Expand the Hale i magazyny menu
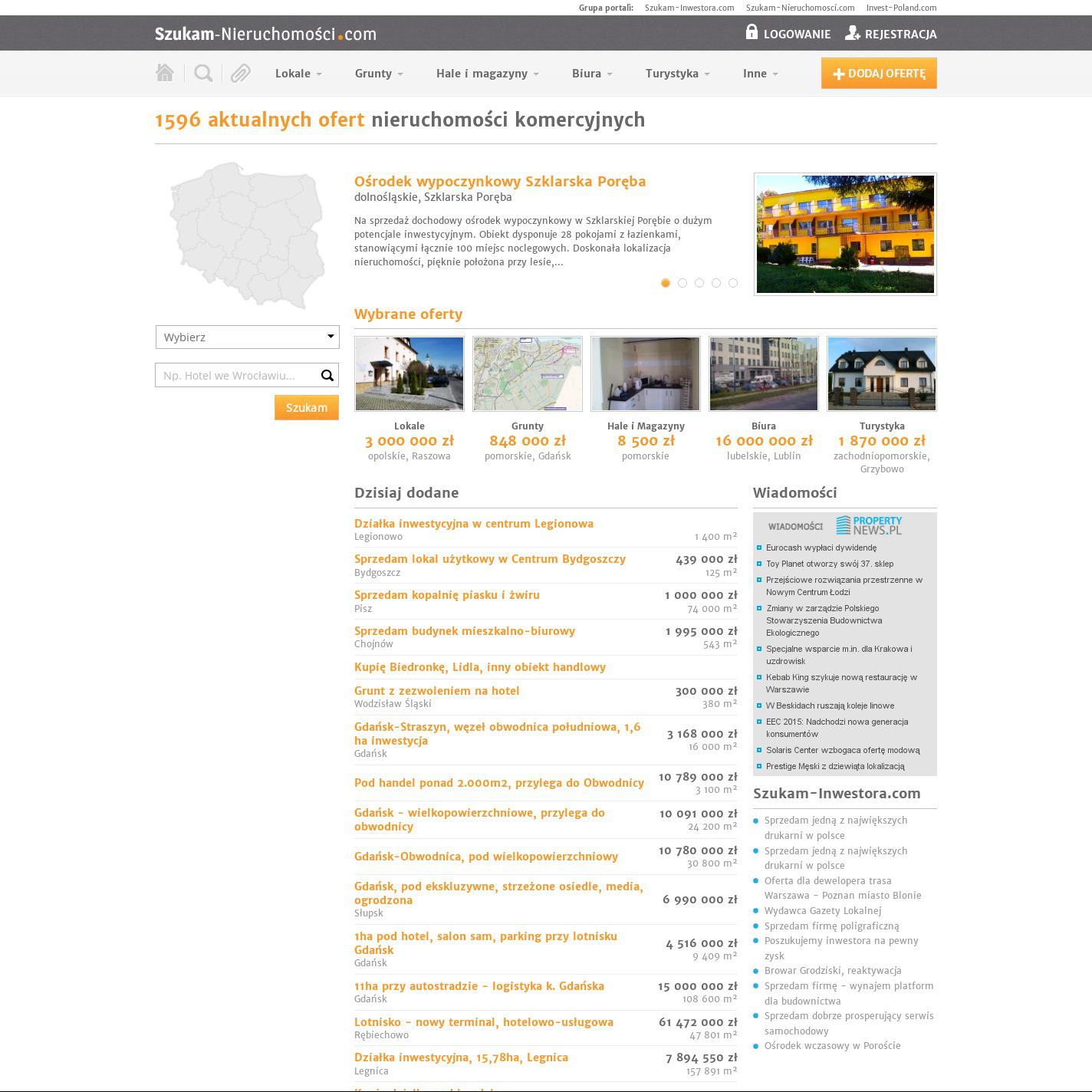Image resolution: width=1092 pixels, height=1092 pixels. click(x=487, y=74)
